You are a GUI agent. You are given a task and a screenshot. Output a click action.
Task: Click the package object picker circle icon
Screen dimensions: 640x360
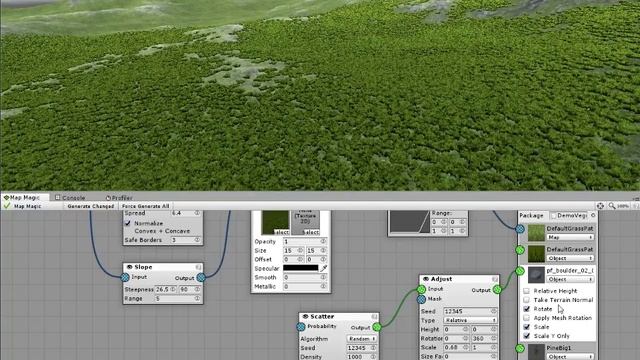[593, 215]
